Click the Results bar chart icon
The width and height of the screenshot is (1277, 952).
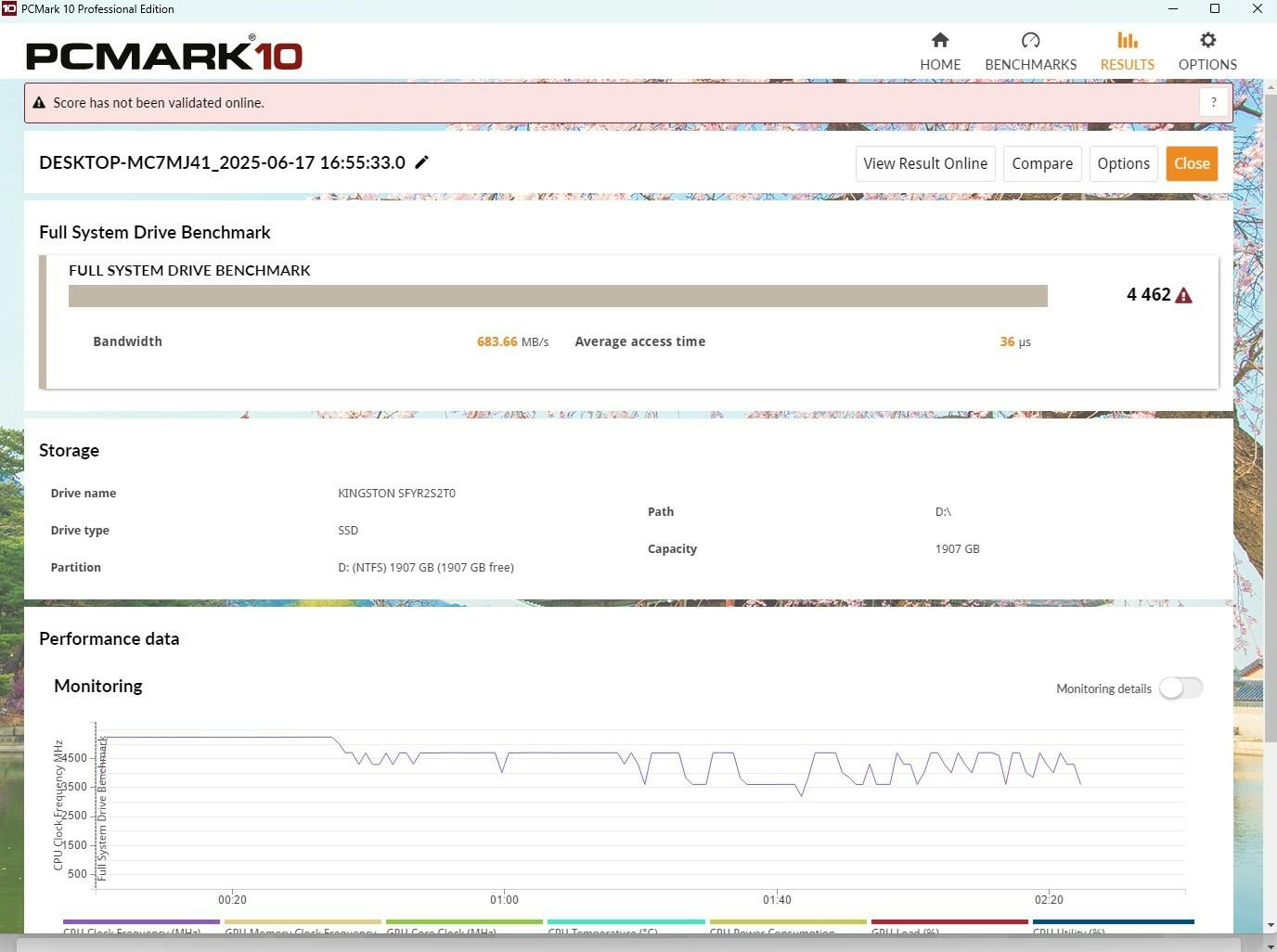coord(1127,40)
